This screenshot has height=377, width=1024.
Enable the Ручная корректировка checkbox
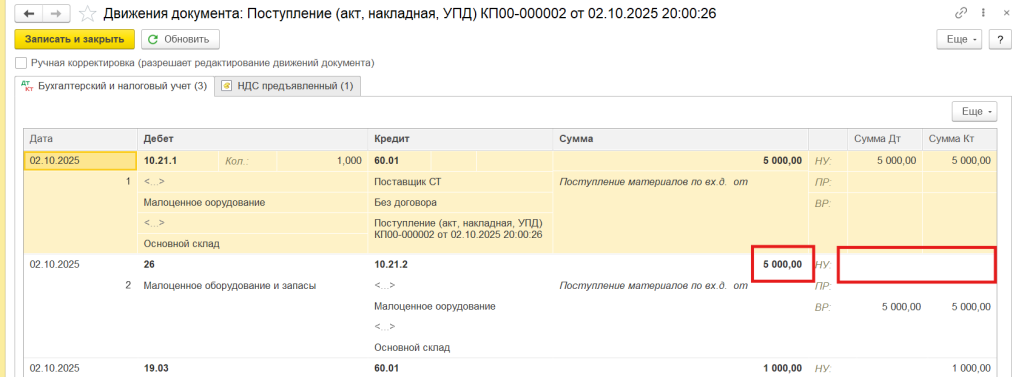point(21,63)
